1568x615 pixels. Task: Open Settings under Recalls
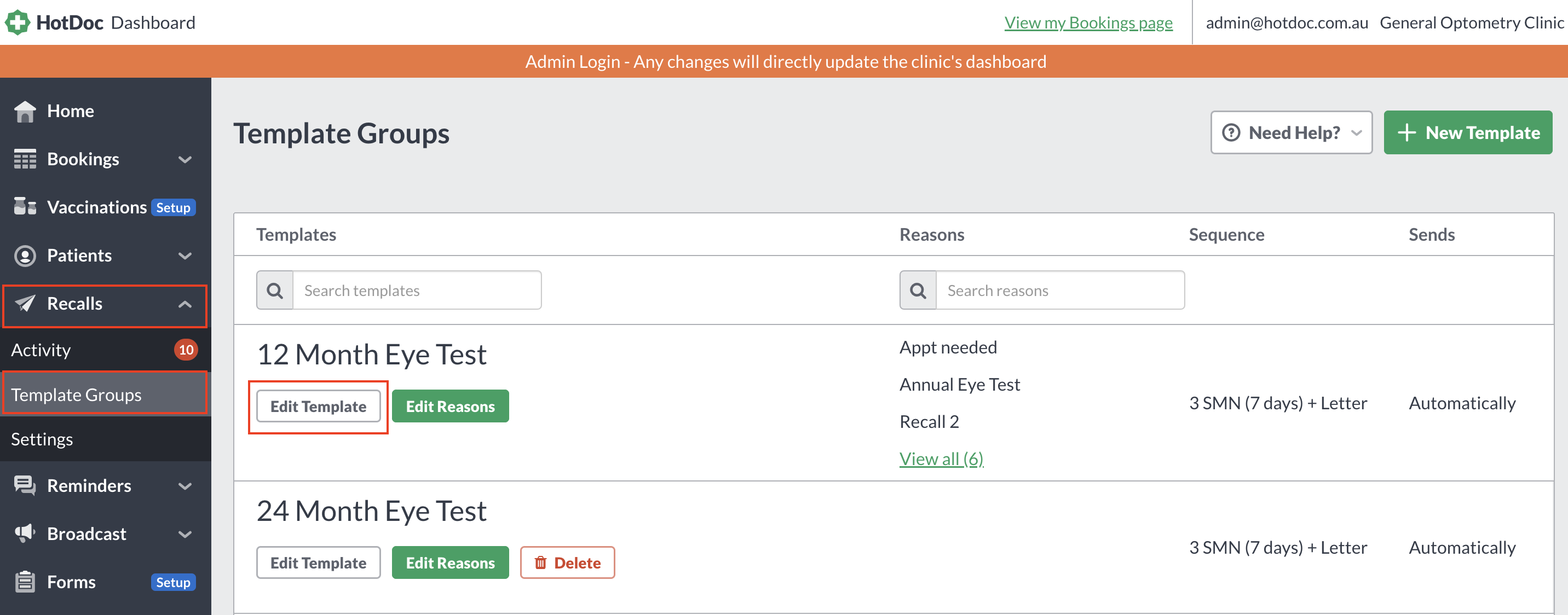(x=105, y=439)
